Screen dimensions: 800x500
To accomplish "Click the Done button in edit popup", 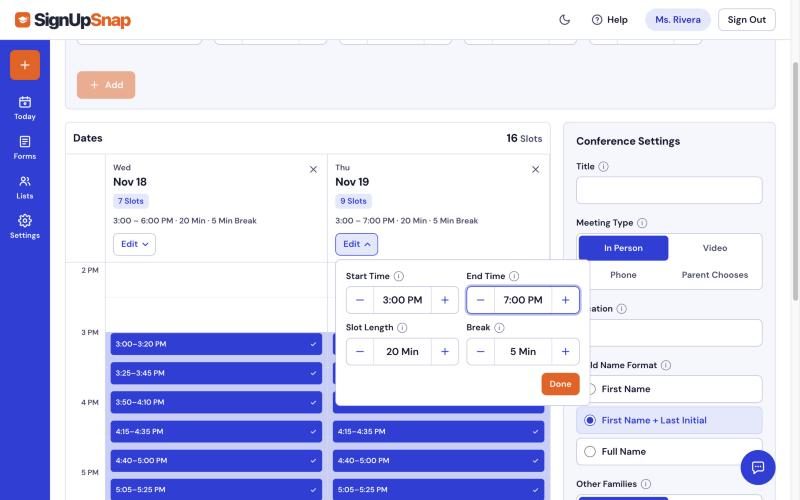I will click(x=560, y=384).
